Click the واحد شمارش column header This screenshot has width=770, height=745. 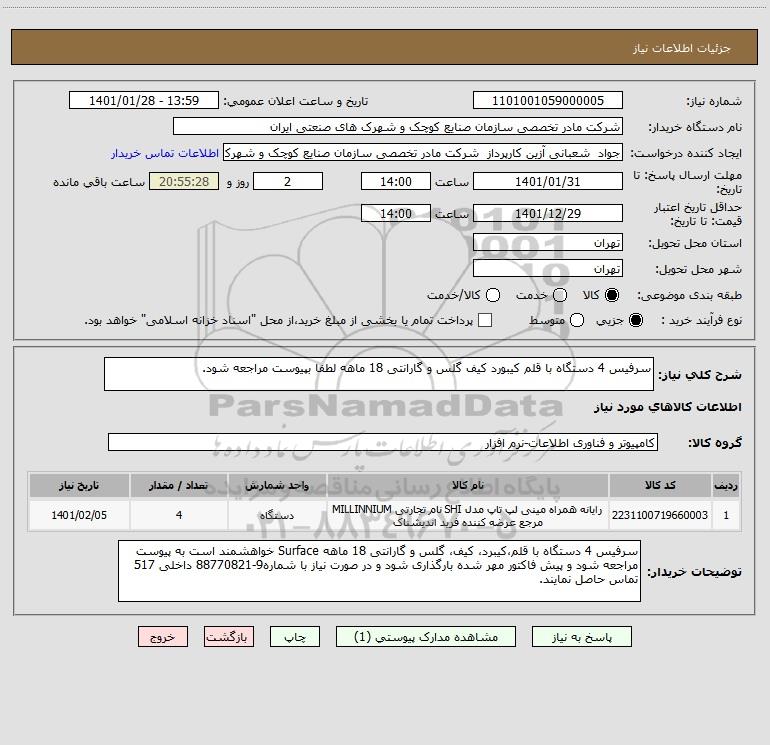[277, 486]
